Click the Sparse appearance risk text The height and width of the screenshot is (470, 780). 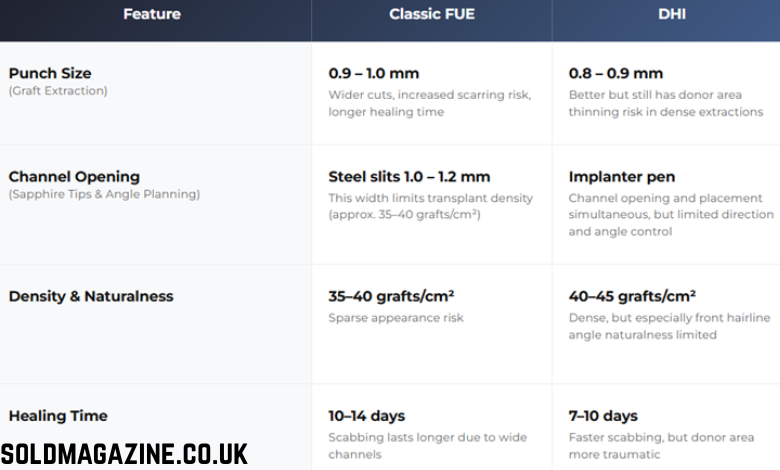pos(396,318)
